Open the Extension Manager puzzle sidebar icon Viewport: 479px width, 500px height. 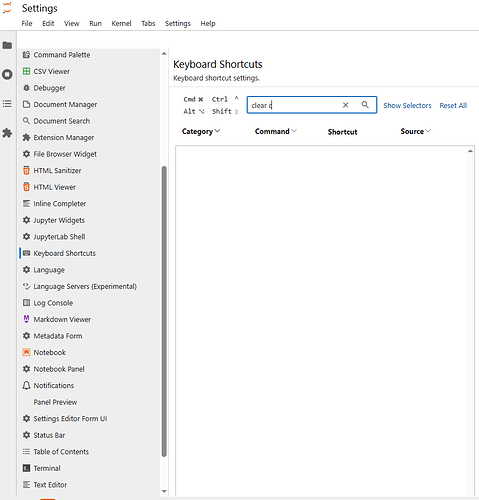tap(7, 133)
